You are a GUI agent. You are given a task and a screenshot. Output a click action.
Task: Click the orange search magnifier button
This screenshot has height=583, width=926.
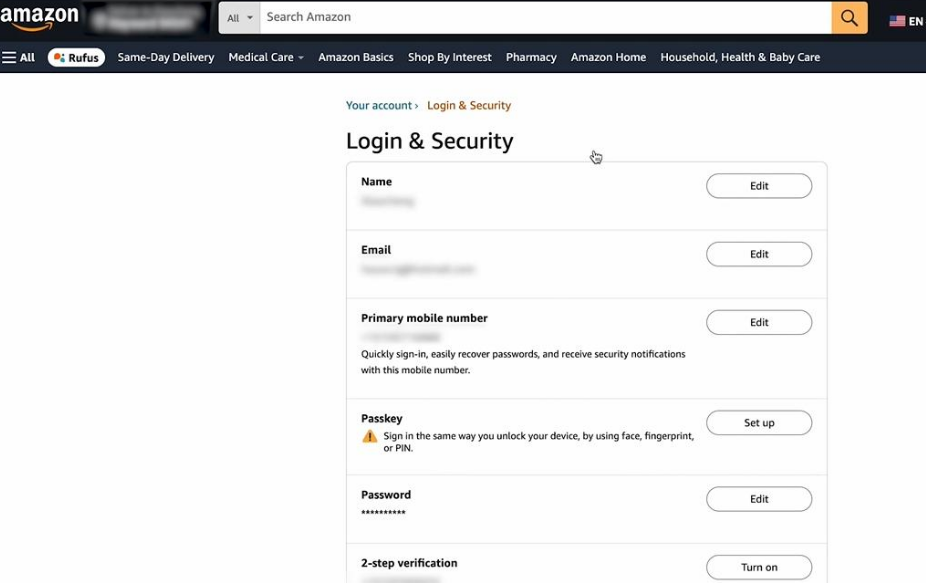click(849, 18)
